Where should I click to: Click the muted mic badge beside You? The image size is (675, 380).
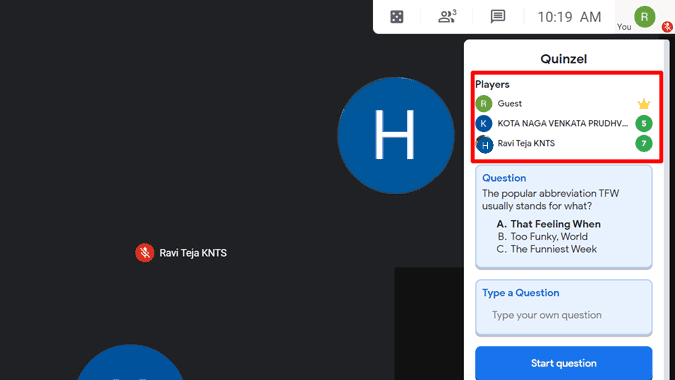point(667,27)
